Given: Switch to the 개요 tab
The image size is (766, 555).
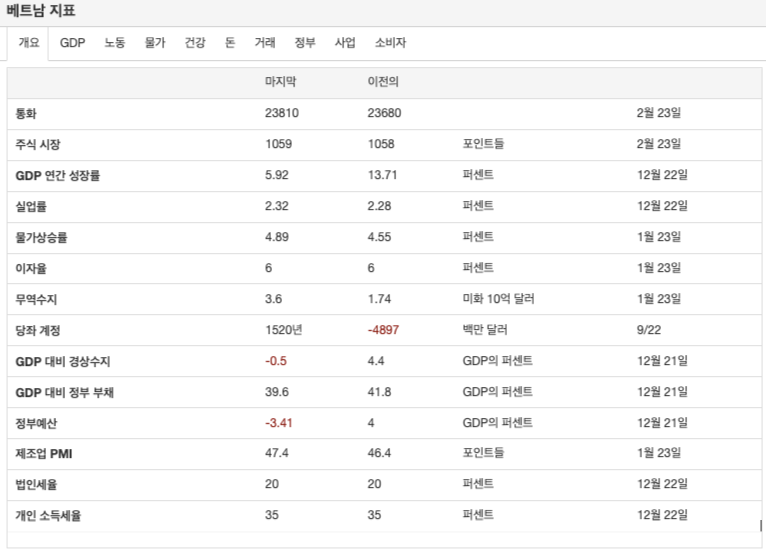Looking at the screenshot, I should point(29,43).
